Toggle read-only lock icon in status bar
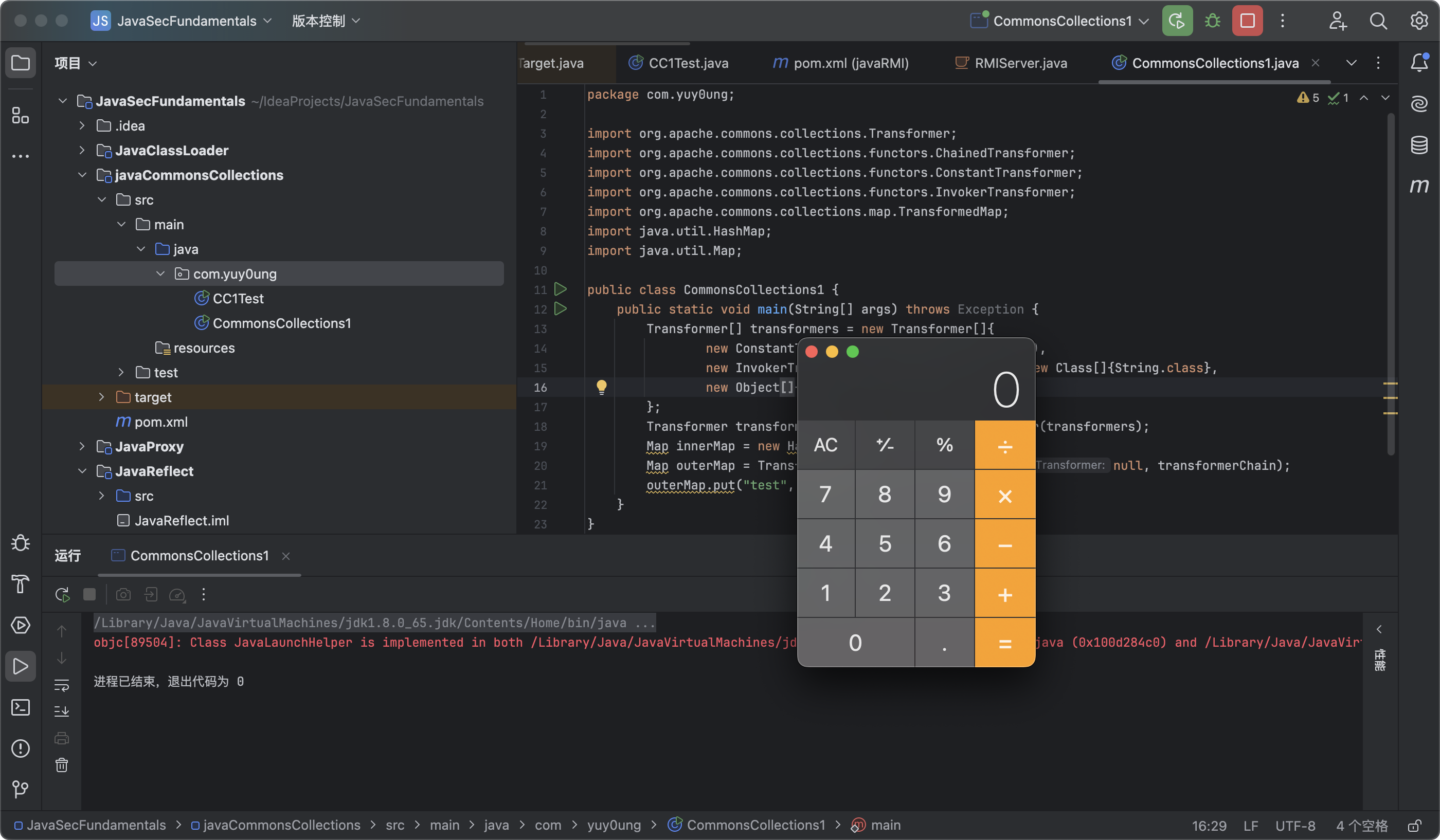 coord(1415,826)
